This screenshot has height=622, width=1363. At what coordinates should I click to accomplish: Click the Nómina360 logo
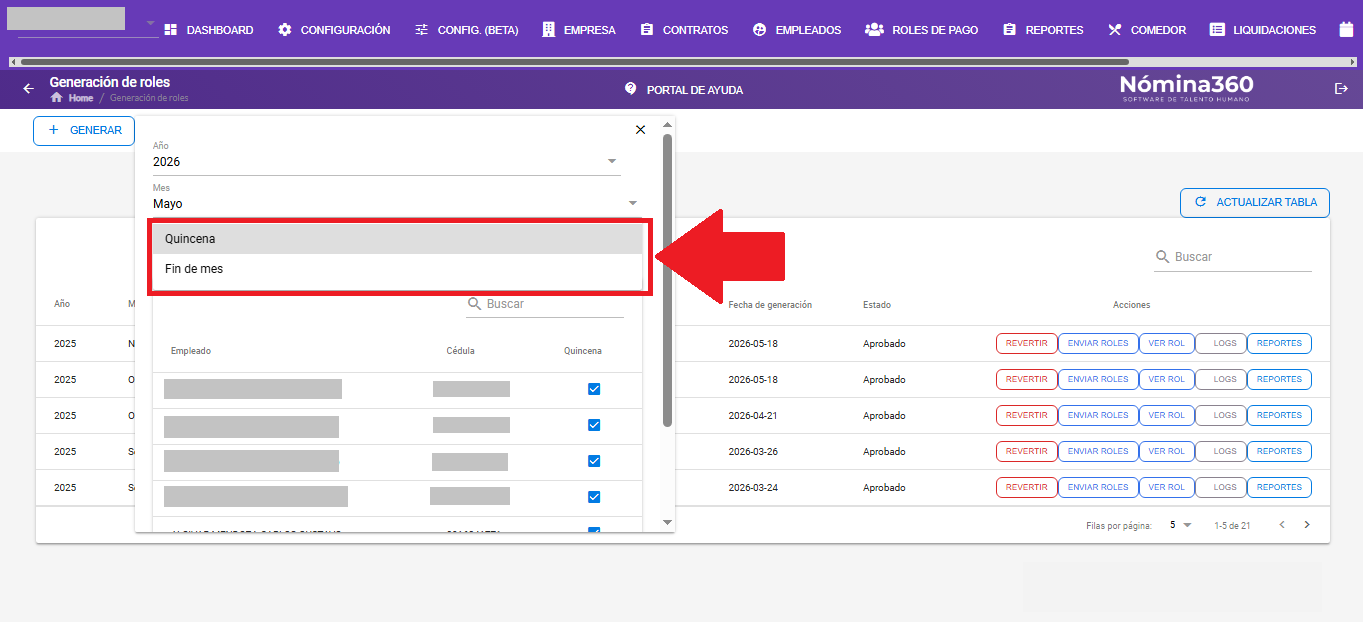[x=1187, y=88]
